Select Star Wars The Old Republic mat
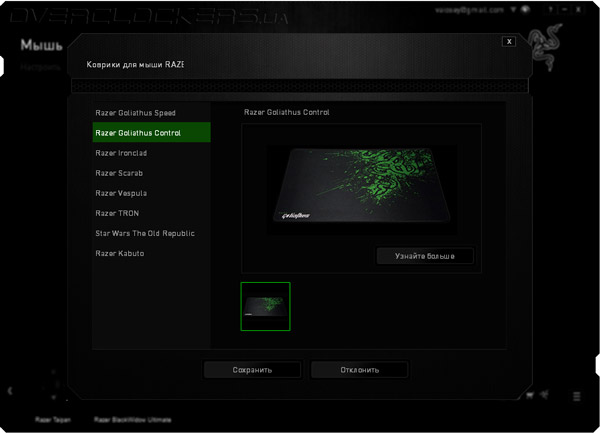The width and height of the screenshot is (600, 433). pyautogui.click(x=152, y=233)
